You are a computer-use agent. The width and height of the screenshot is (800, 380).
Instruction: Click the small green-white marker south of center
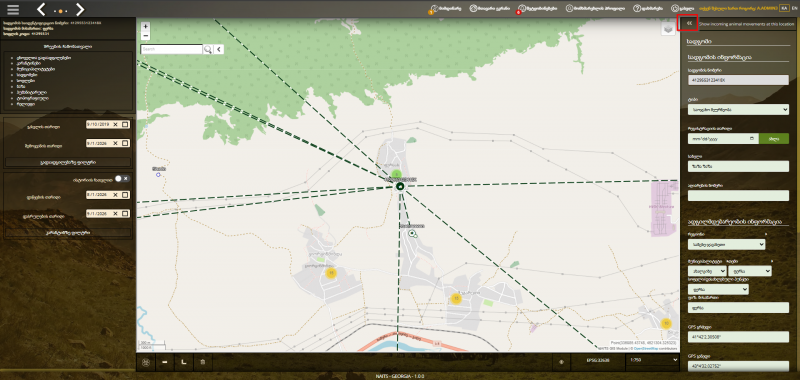click(x=412, y=233)
